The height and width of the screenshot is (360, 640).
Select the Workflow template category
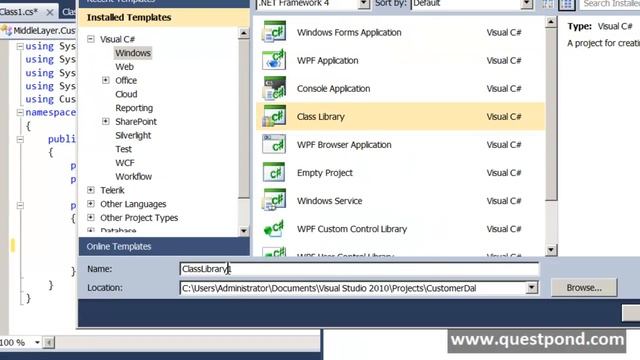tap(133, 176)
